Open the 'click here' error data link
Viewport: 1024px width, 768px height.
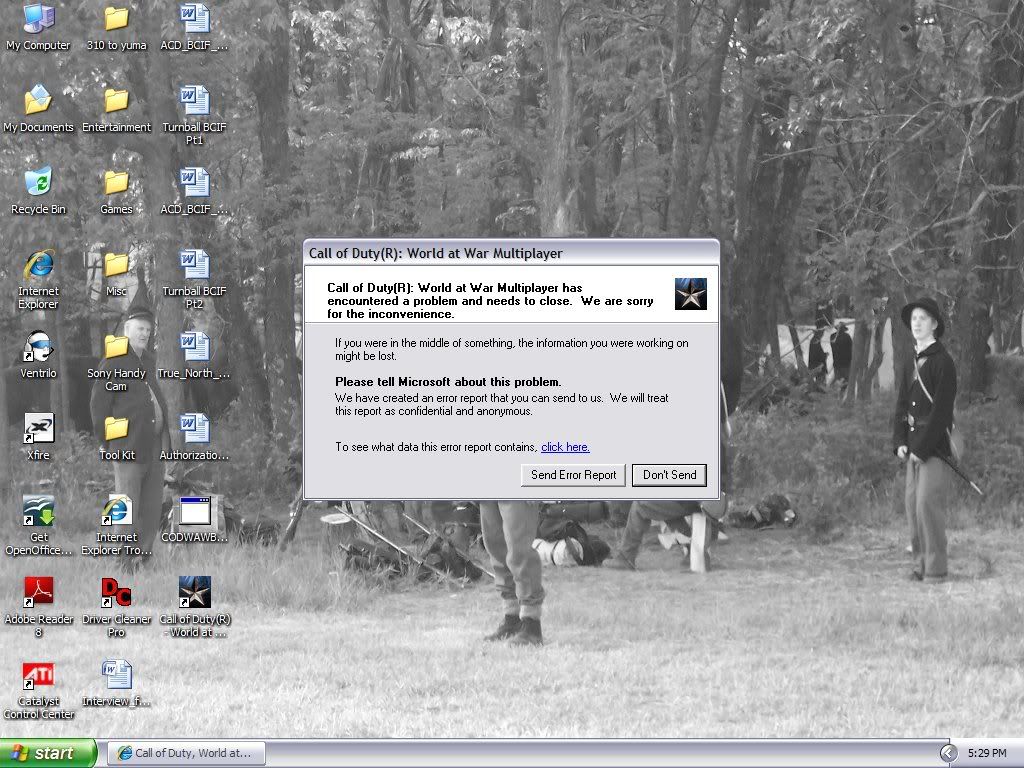click(566, 447)
